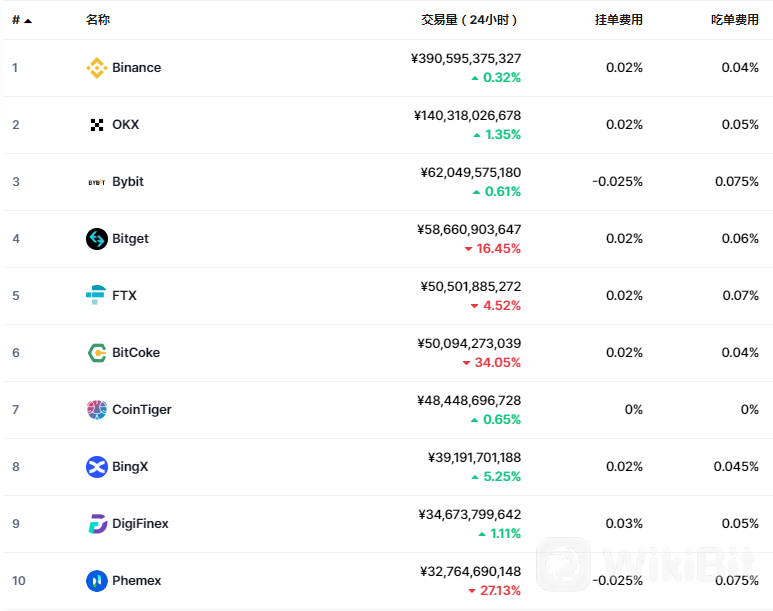Click the CoinTiger logo icon
This screenshot has width=773, height=611.
click(x=97, y=409)
